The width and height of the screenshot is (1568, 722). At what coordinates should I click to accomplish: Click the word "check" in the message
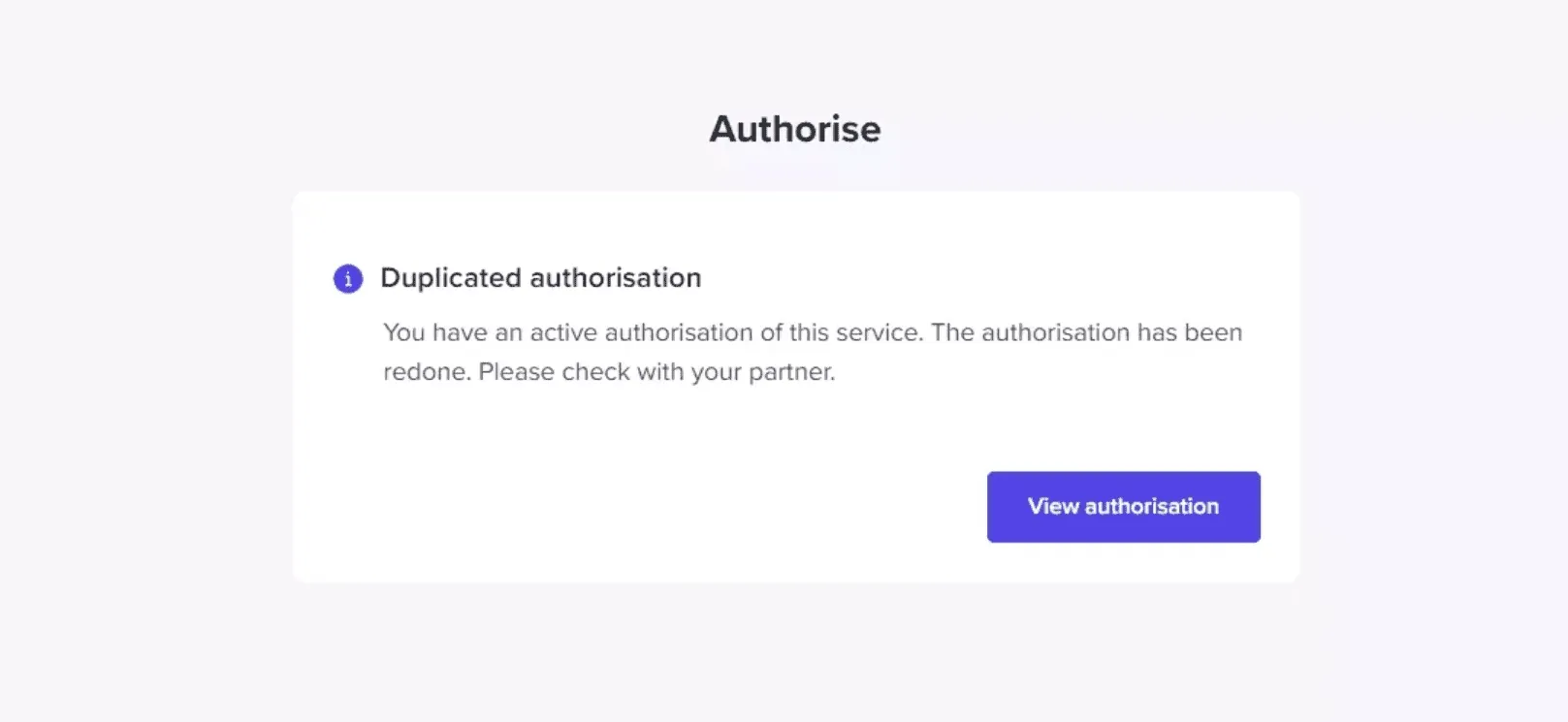point(595,372)
